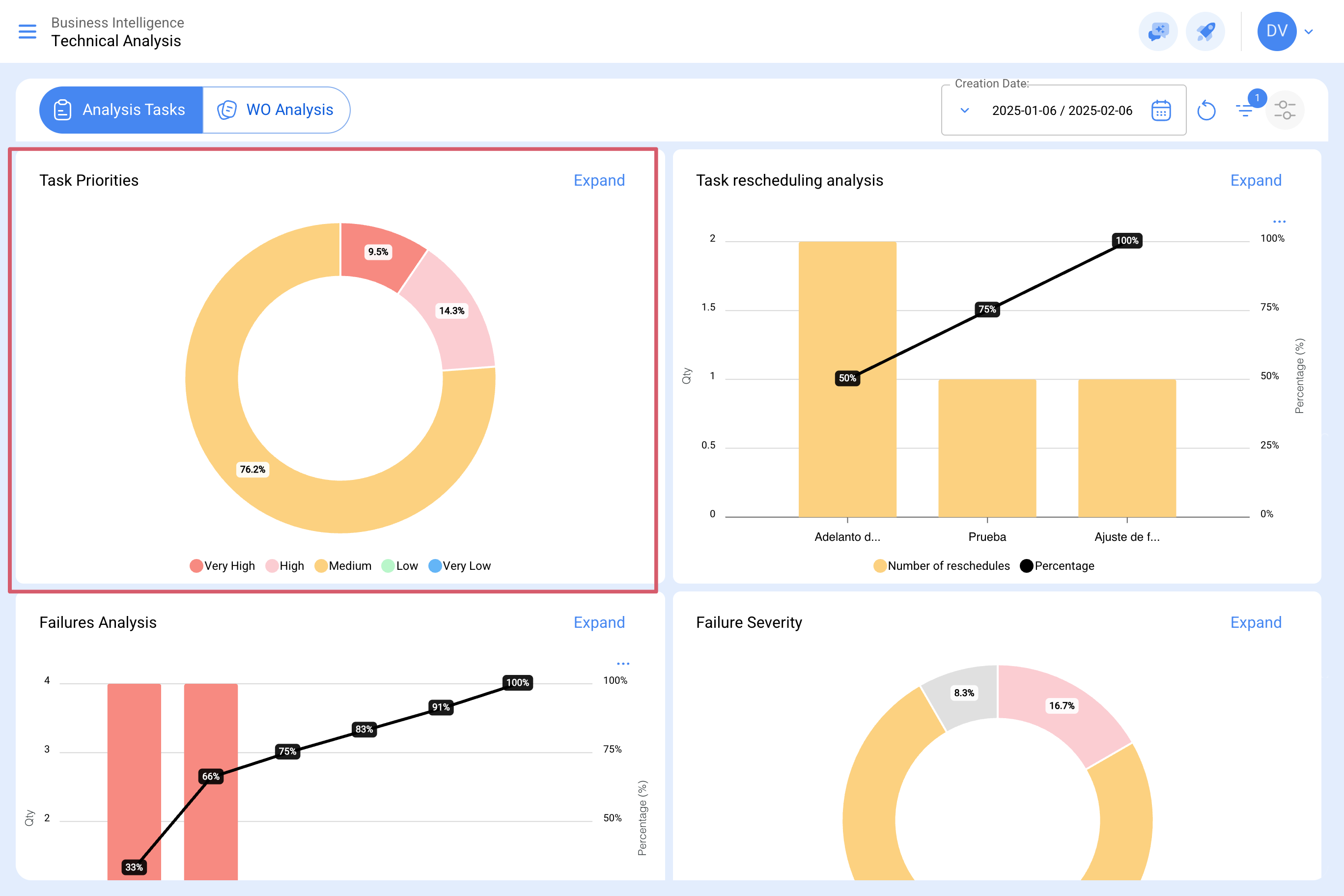Image resolution: width=1344 pixels, height=896 pixels.
Task: Expand the Task rescheduling analysis chart
Action: (x=1256, y=181)
